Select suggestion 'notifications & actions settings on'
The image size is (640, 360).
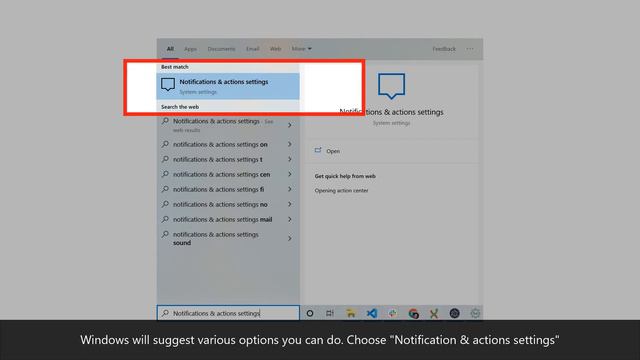228,144
